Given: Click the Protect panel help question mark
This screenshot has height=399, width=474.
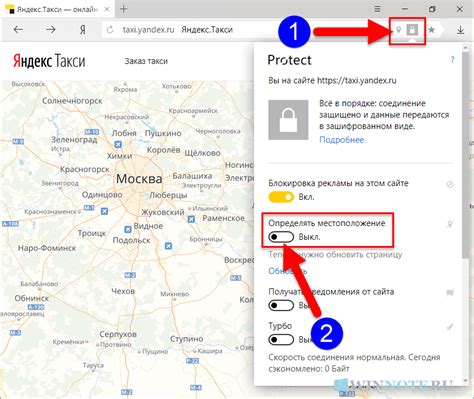Looking at the screenshot, I should (452, 60).
